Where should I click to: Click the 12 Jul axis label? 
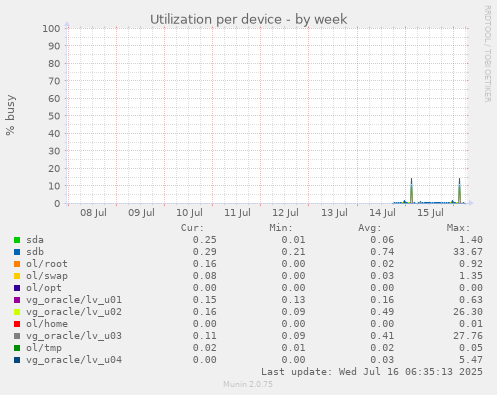(x=285, y=213)
